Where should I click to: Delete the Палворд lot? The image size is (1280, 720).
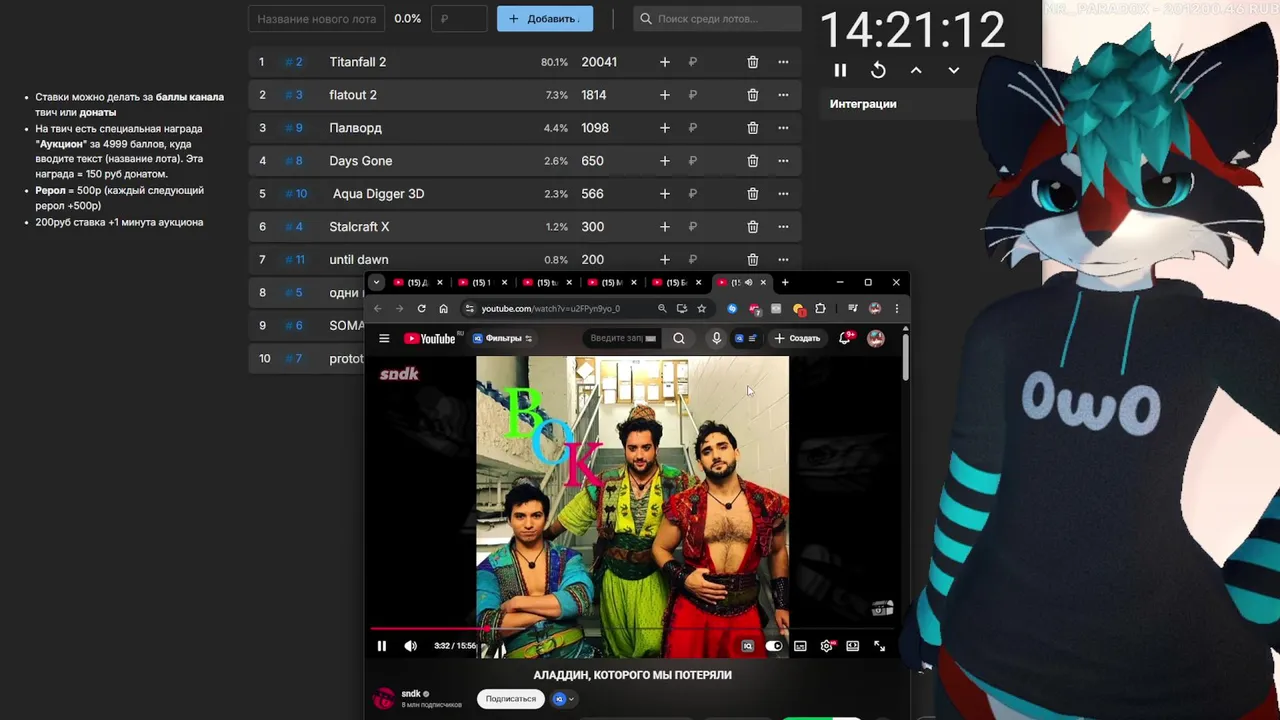pyautogui.click(x=753, y=128)
